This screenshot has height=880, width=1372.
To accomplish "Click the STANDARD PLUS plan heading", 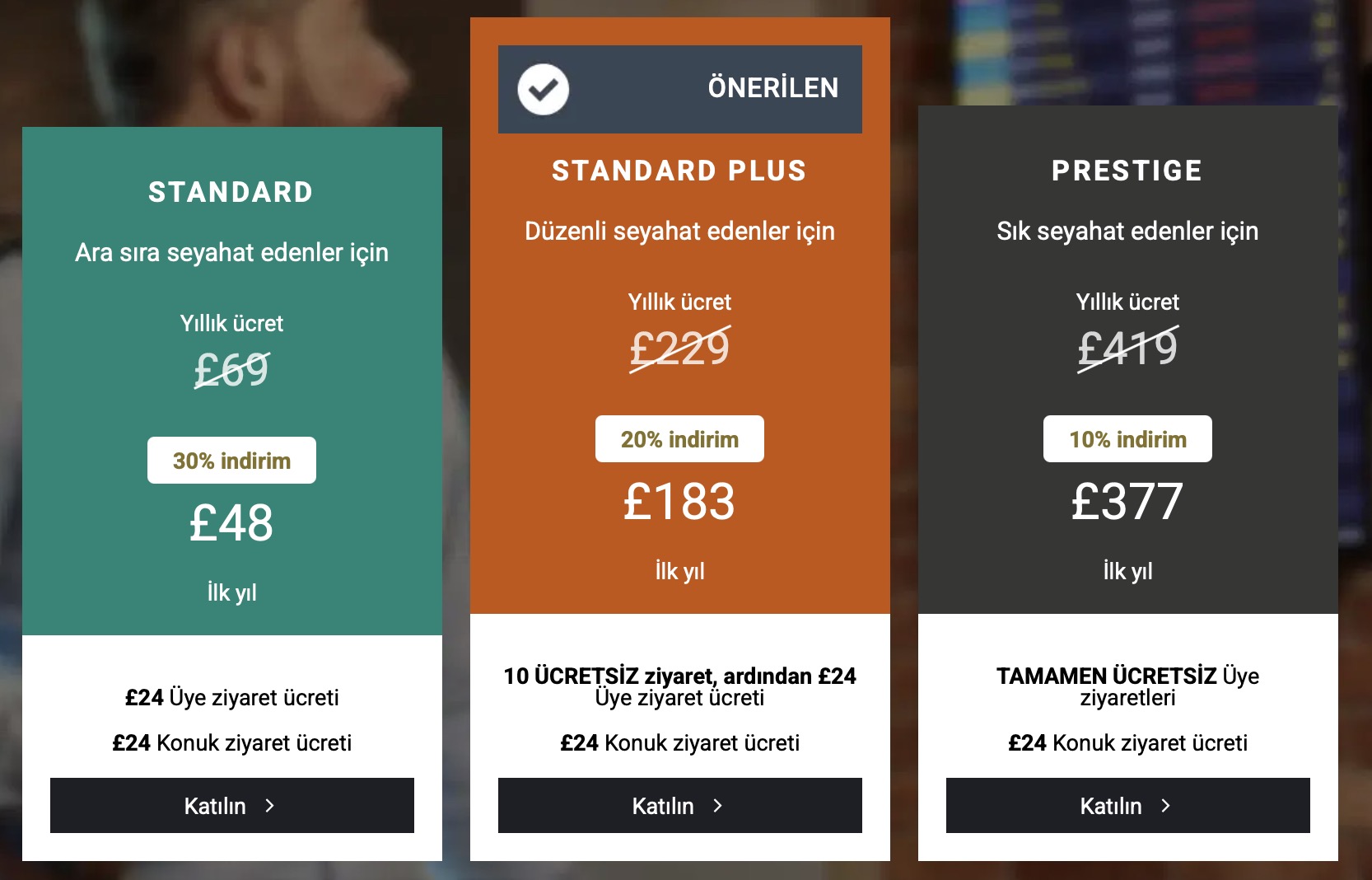I will (x=679, y=171).
